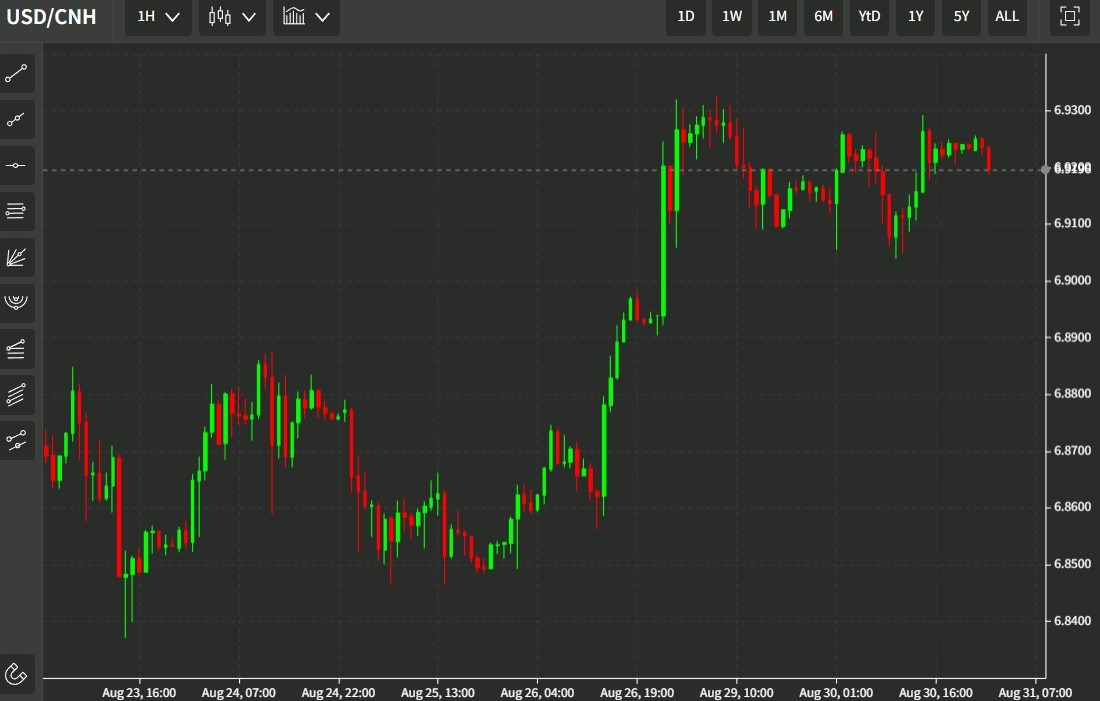Screen dimensions: 1100x701
Task: Click the USD/CNH symbol title
Action: click(51, 17)
